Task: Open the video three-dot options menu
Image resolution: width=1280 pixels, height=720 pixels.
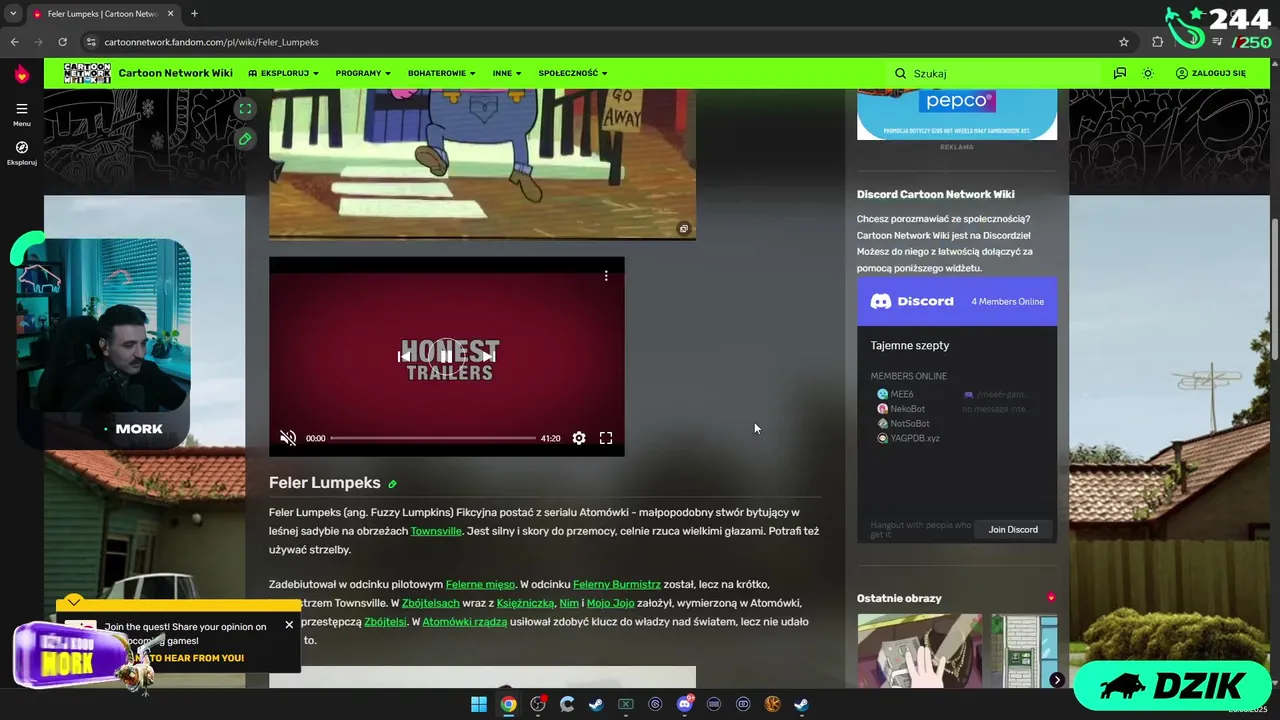Action: click(x=606, y=275)
